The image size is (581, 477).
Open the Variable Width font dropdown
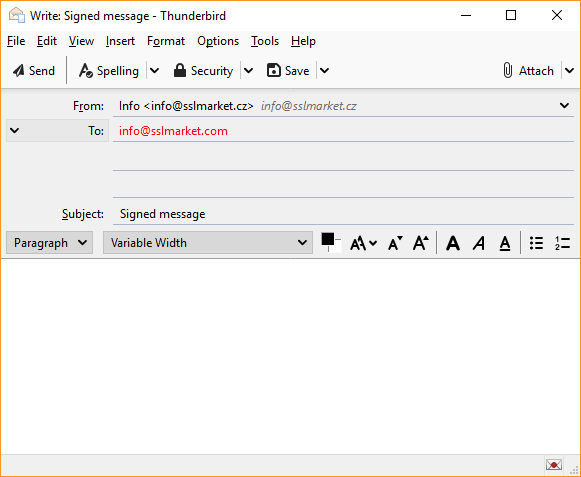[x=208, y=243]
